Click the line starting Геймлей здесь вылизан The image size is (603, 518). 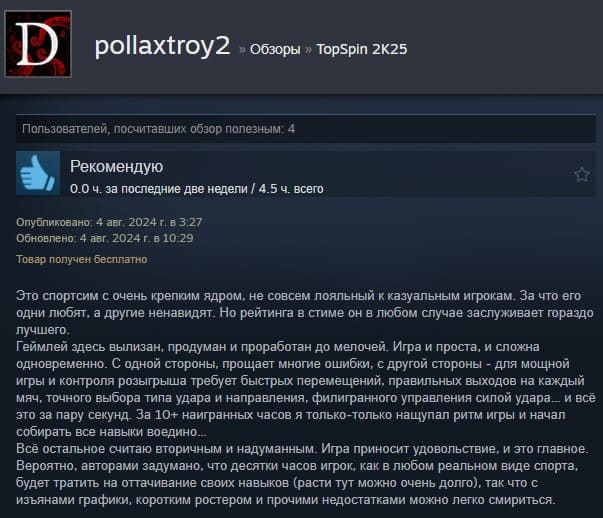click(278, 347)
